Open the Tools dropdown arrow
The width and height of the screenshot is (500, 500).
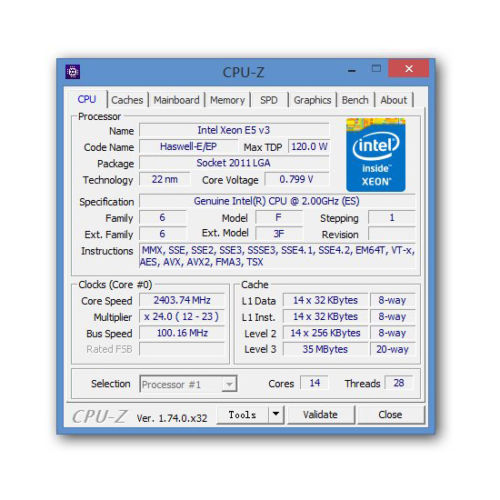[276, 414]
